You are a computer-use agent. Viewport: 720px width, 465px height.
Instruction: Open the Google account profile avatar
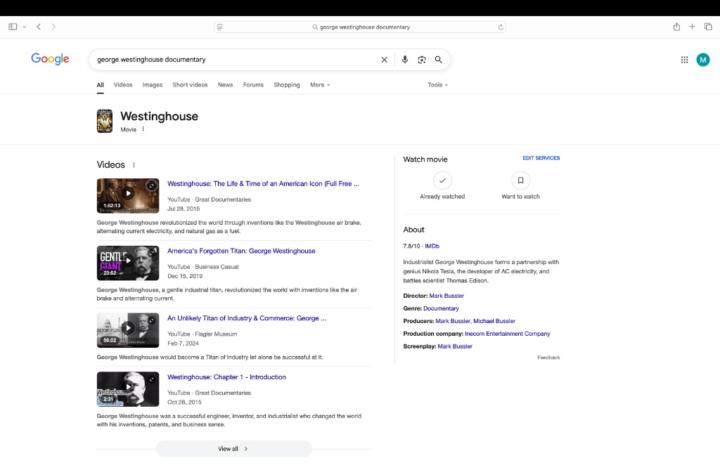pyautogui.click(x=703, y=60)
